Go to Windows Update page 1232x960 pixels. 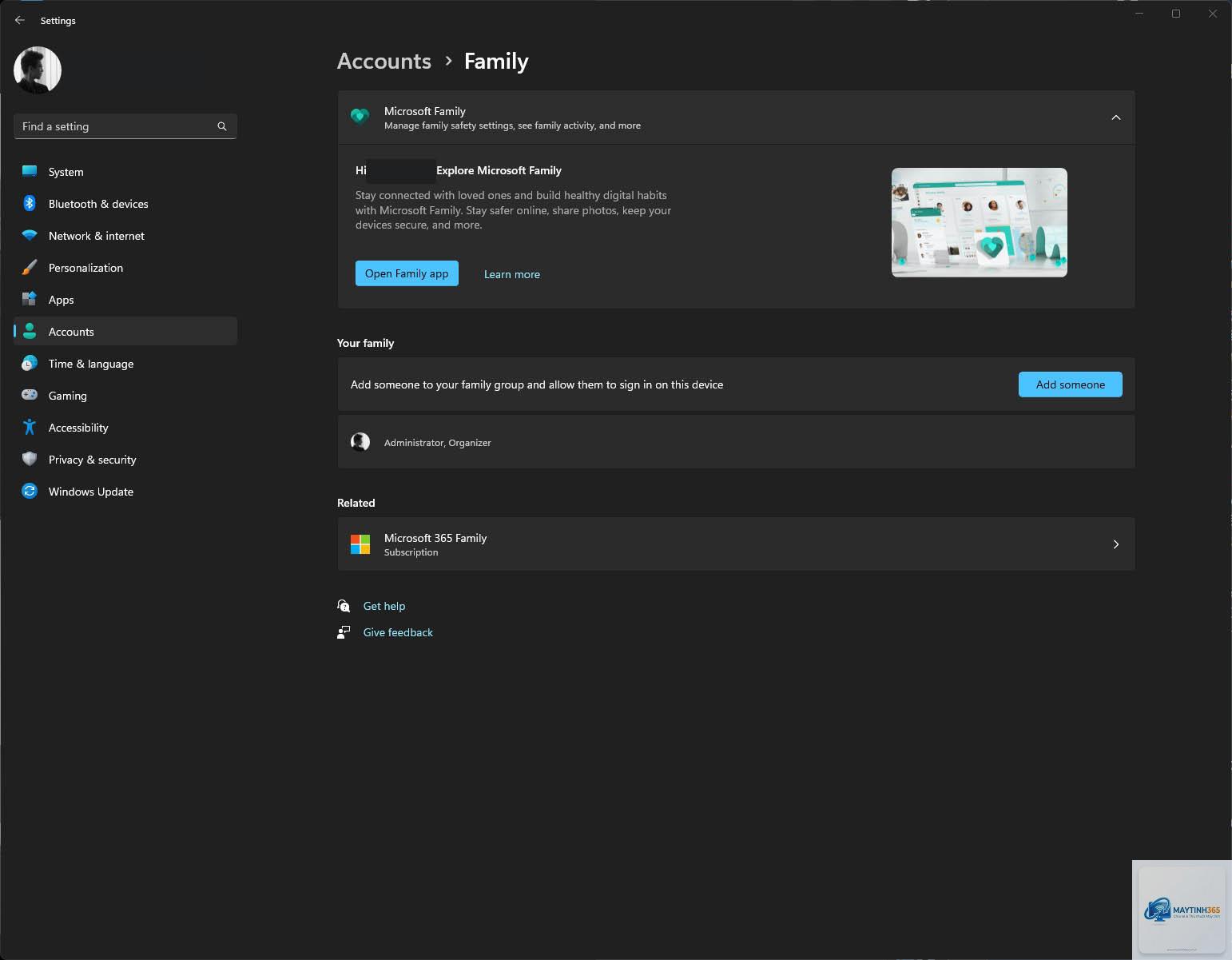point(125,492)
